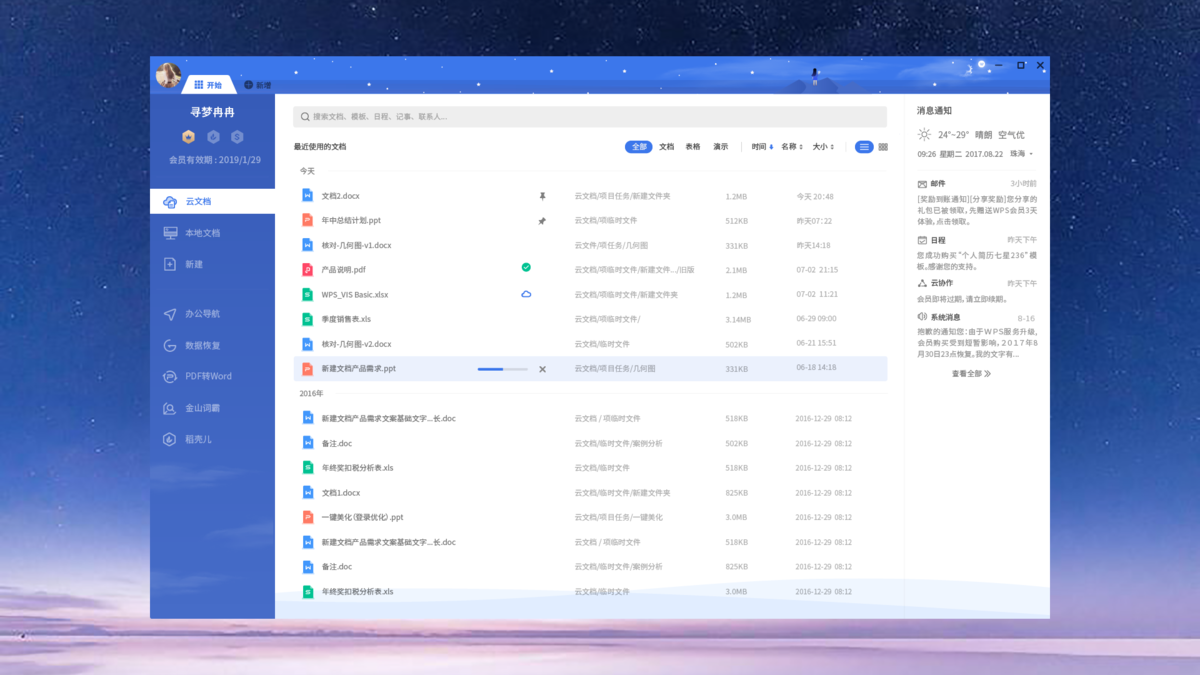Unpin 文档2.docx using its pin icon

542,197
